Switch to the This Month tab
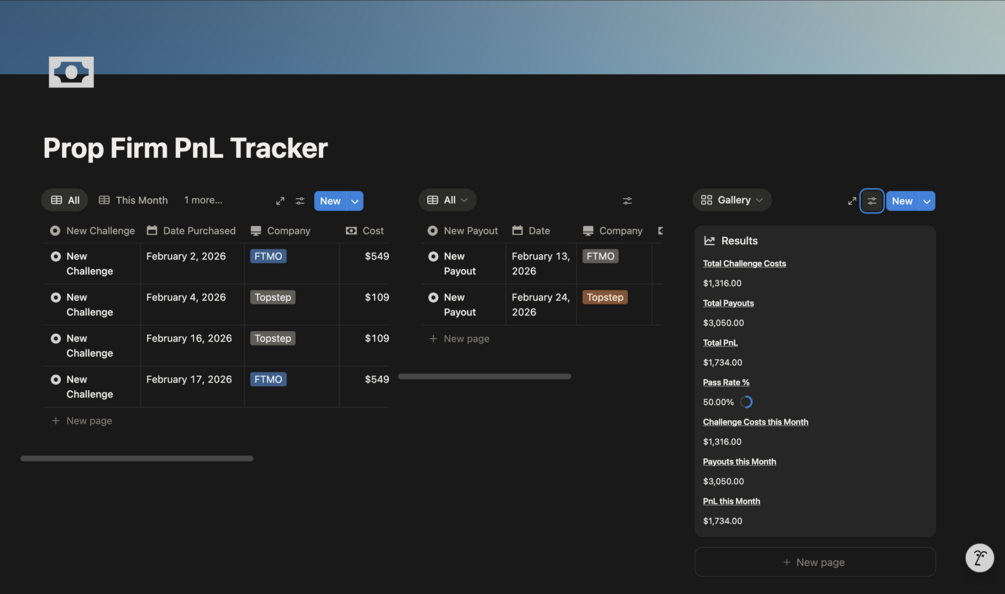Image resolution: width=1005 pixels, height=594 pixels. tap(133, 200)
